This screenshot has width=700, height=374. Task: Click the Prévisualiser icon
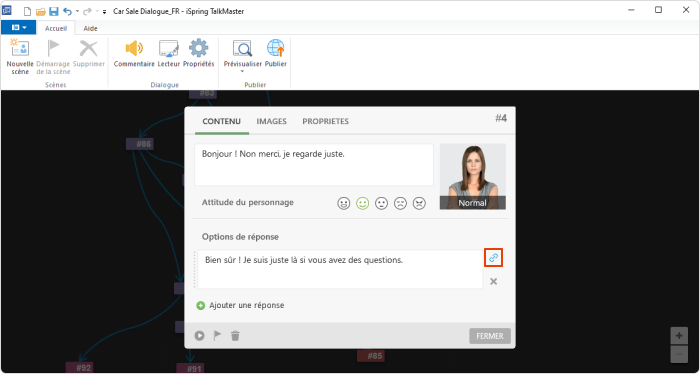pos(242,48)
